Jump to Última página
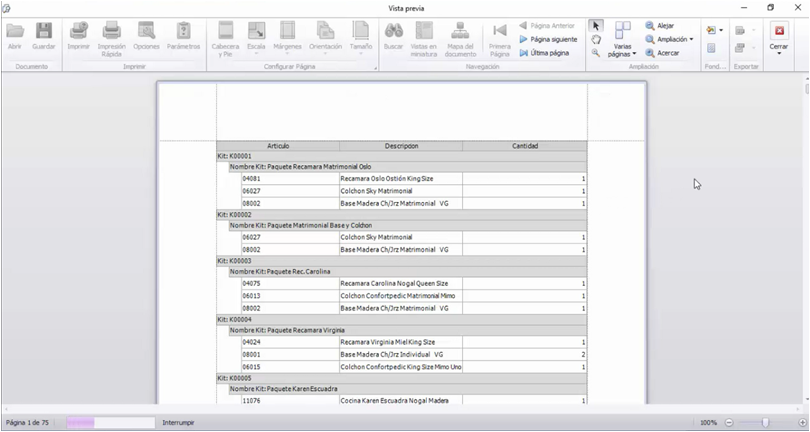 [544, 53]
